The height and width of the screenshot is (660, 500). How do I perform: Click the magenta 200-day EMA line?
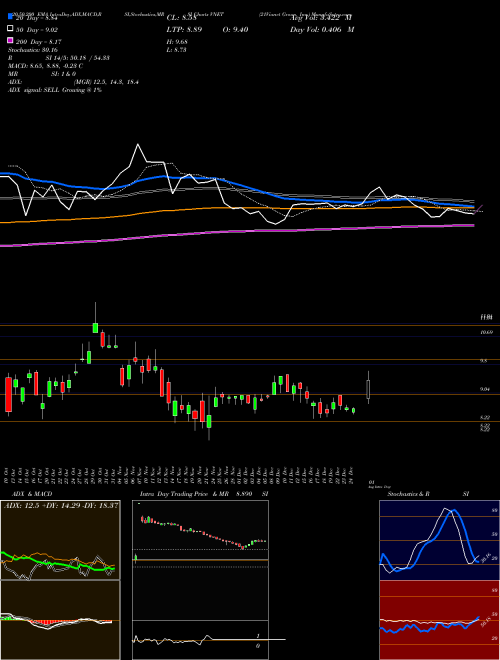(x=236, y=231)
